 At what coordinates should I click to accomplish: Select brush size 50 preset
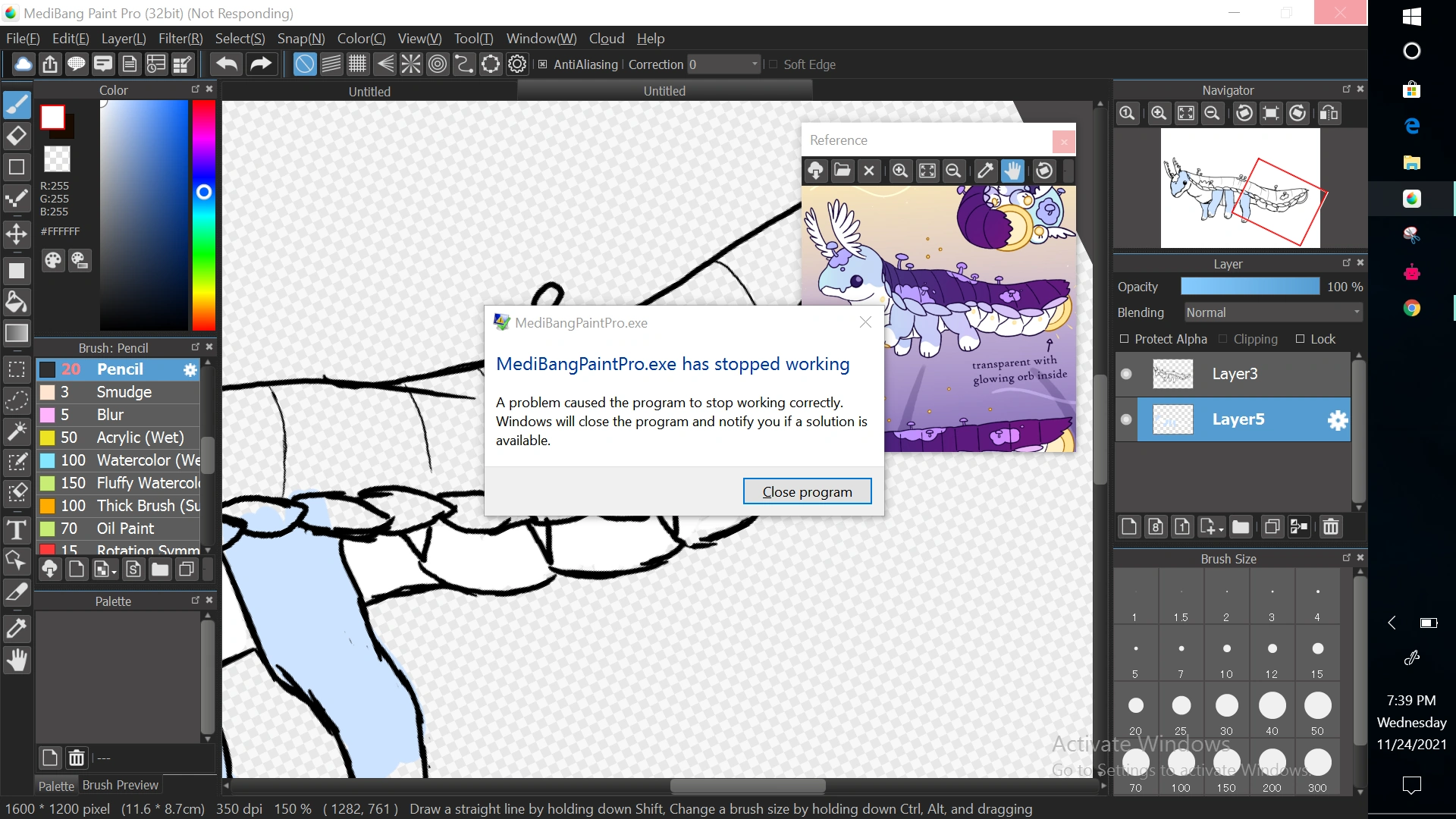click(1317, 707)
